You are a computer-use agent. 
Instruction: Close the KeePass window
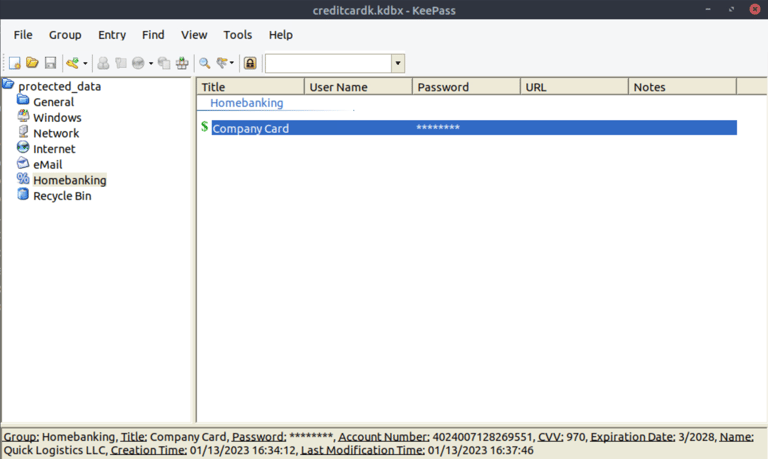point(755,9)
